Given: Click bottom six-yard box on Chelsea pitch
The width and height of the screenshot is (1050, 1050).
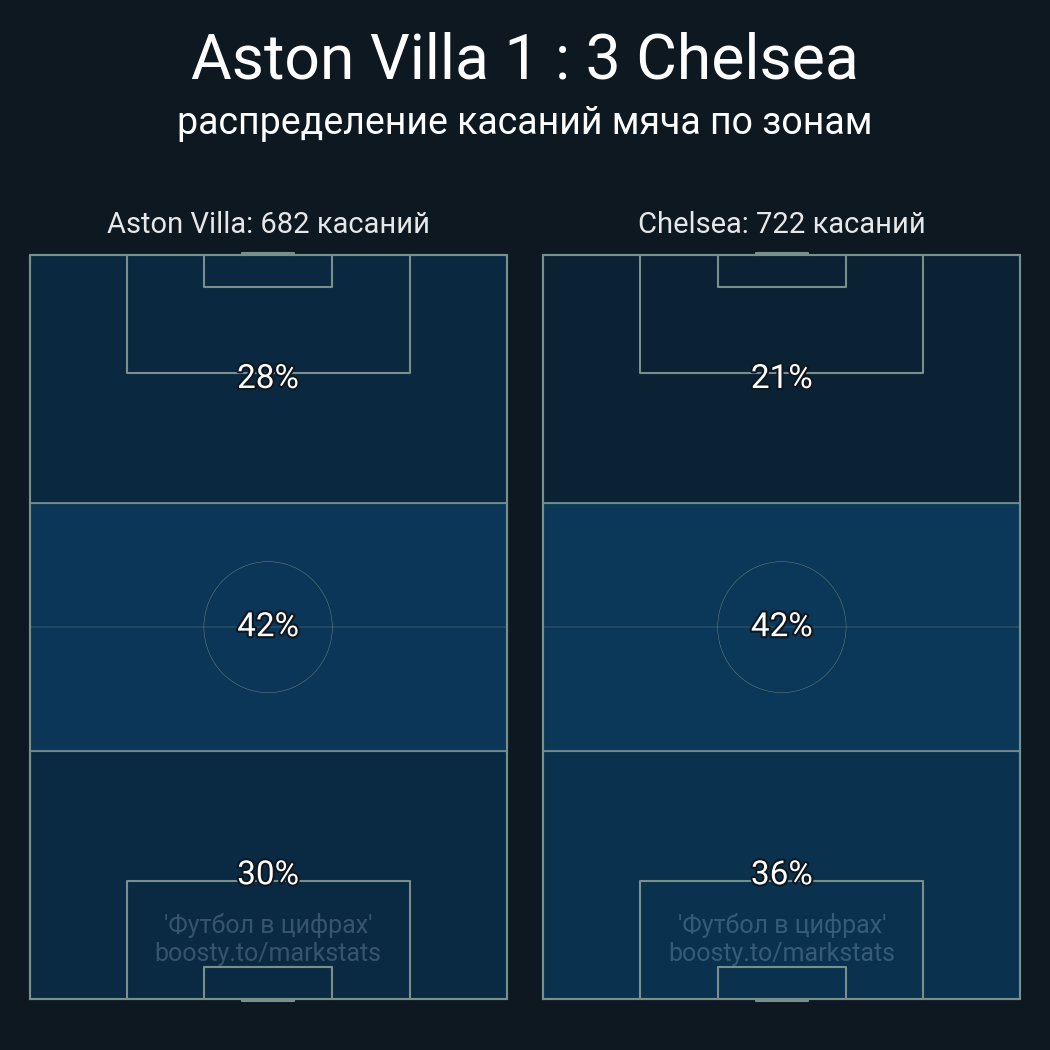Looking at the screenshot, I should (781, 983).
